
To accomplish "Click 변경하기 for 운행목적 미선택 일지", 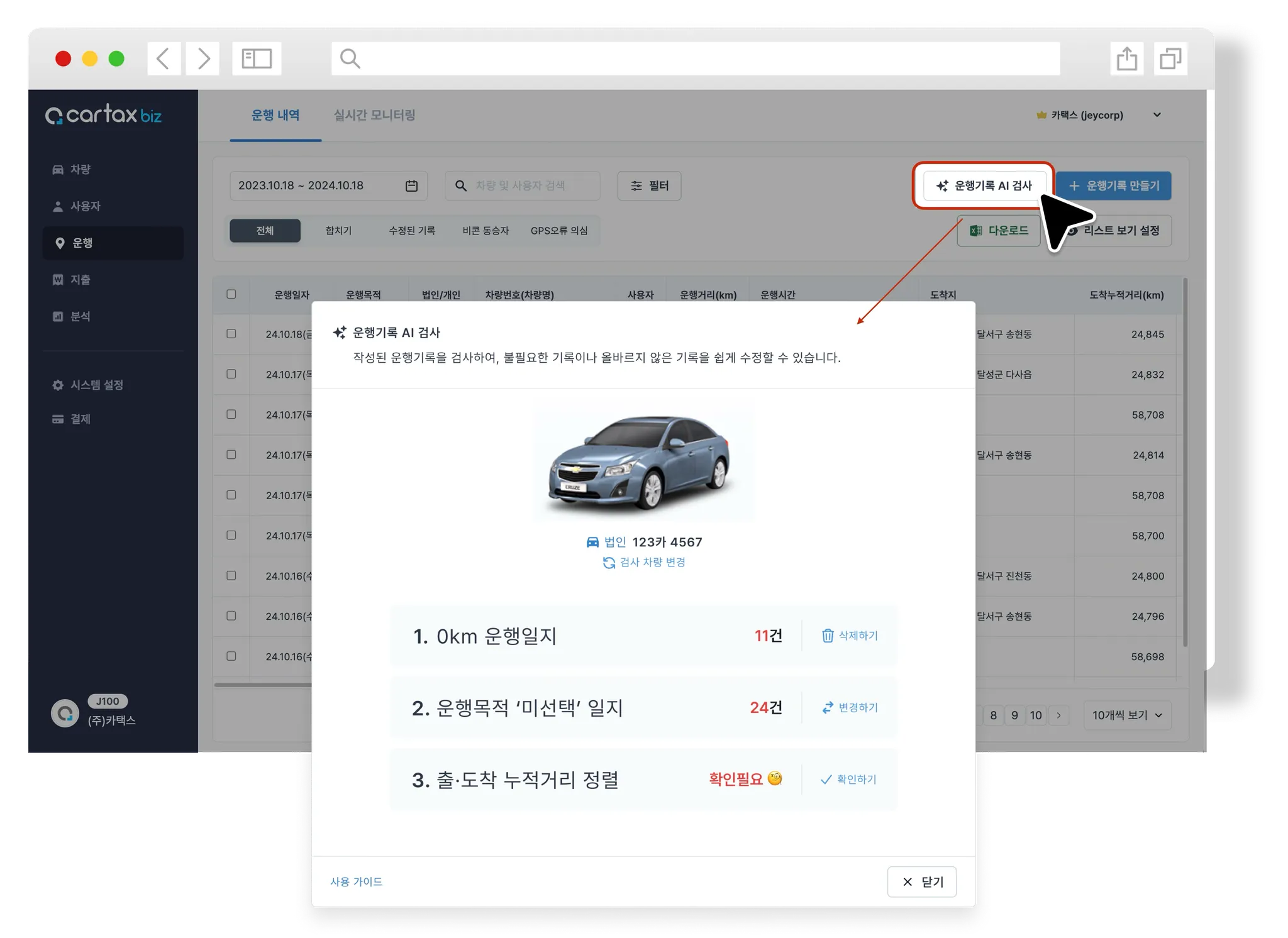I will click(849, 707).
